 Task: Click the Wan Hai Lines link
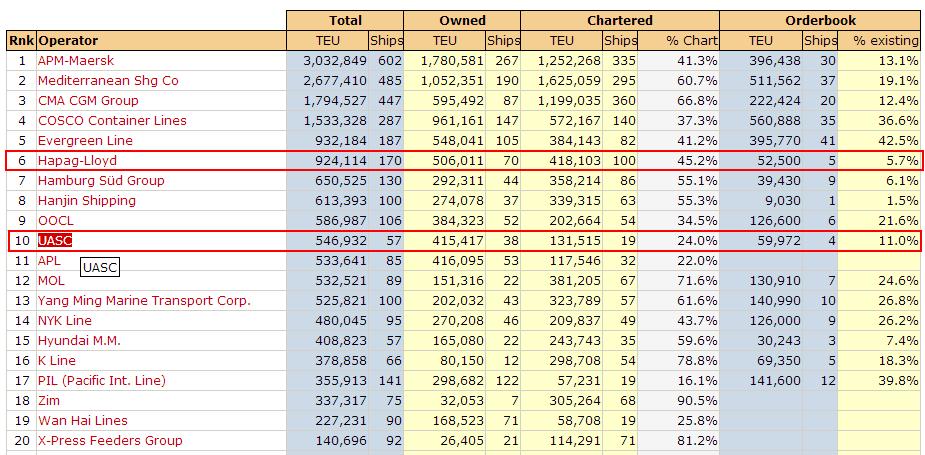coord(83,420)
